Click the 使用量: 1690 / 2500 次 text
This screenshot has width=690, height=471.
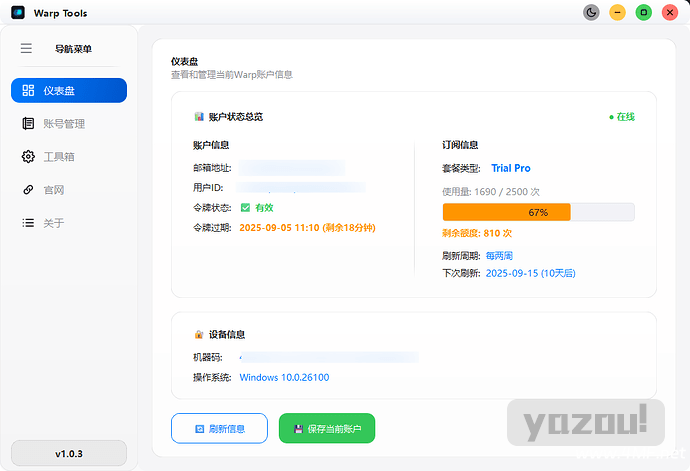pos(491,192)
